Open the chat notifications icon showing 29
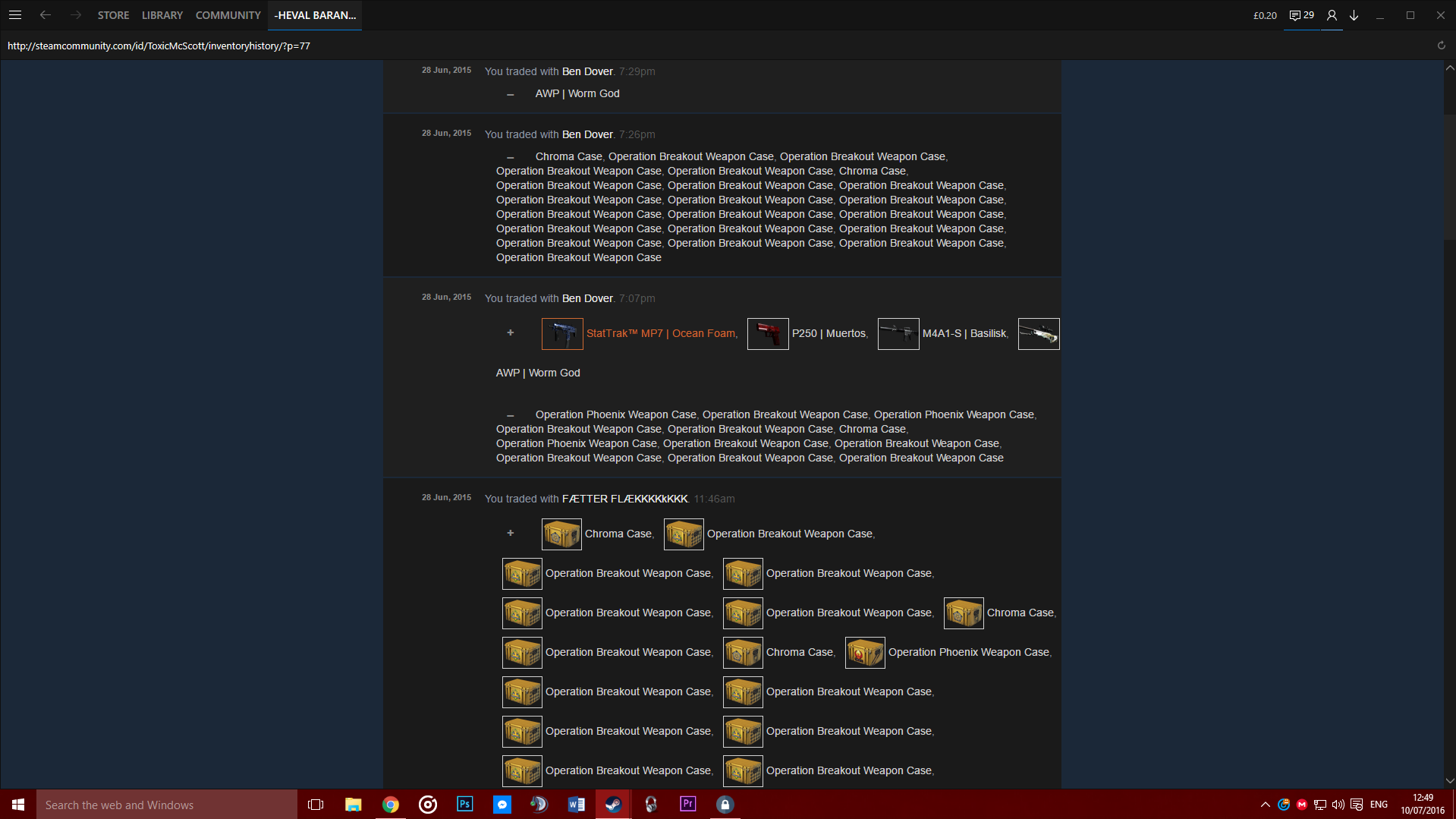The image size is (1456, 819). (1301, 15)
